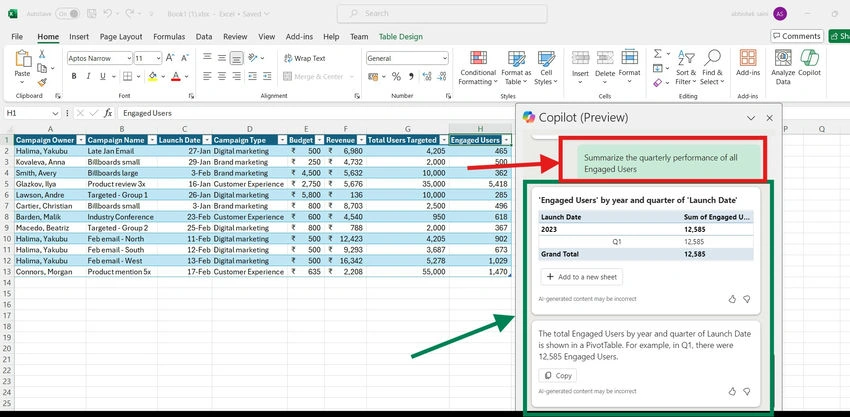Collapse the Copilot pane chevron
Image resolution: width=850 pixels, height=417 pixels.
751,118
